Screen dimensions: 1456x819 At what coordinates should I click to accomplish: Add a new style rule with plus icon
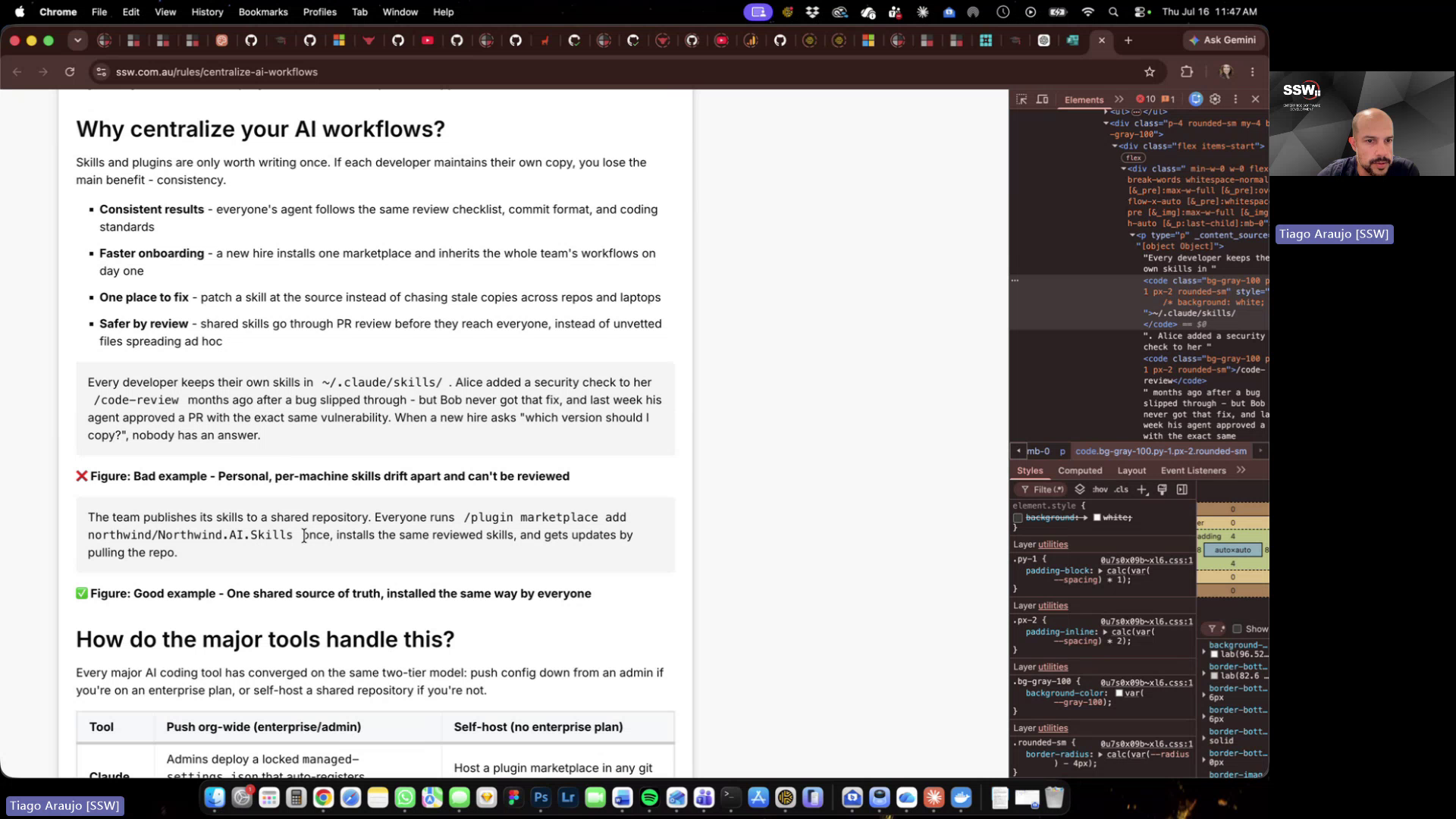click(1142, 490)
